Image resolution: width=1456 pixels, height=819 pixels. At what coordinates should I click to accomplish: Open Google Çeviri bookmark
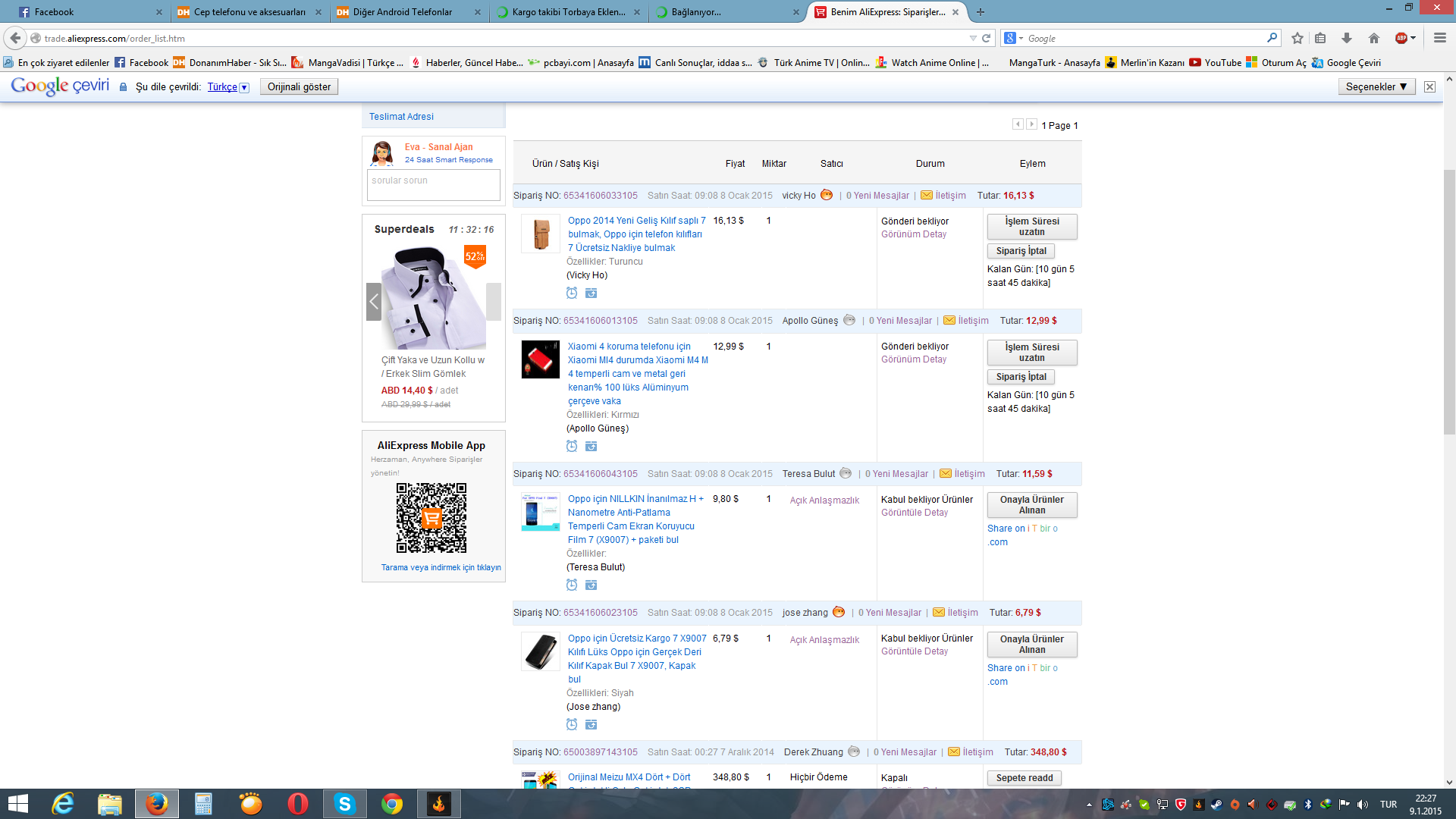tap(1346, 62)
